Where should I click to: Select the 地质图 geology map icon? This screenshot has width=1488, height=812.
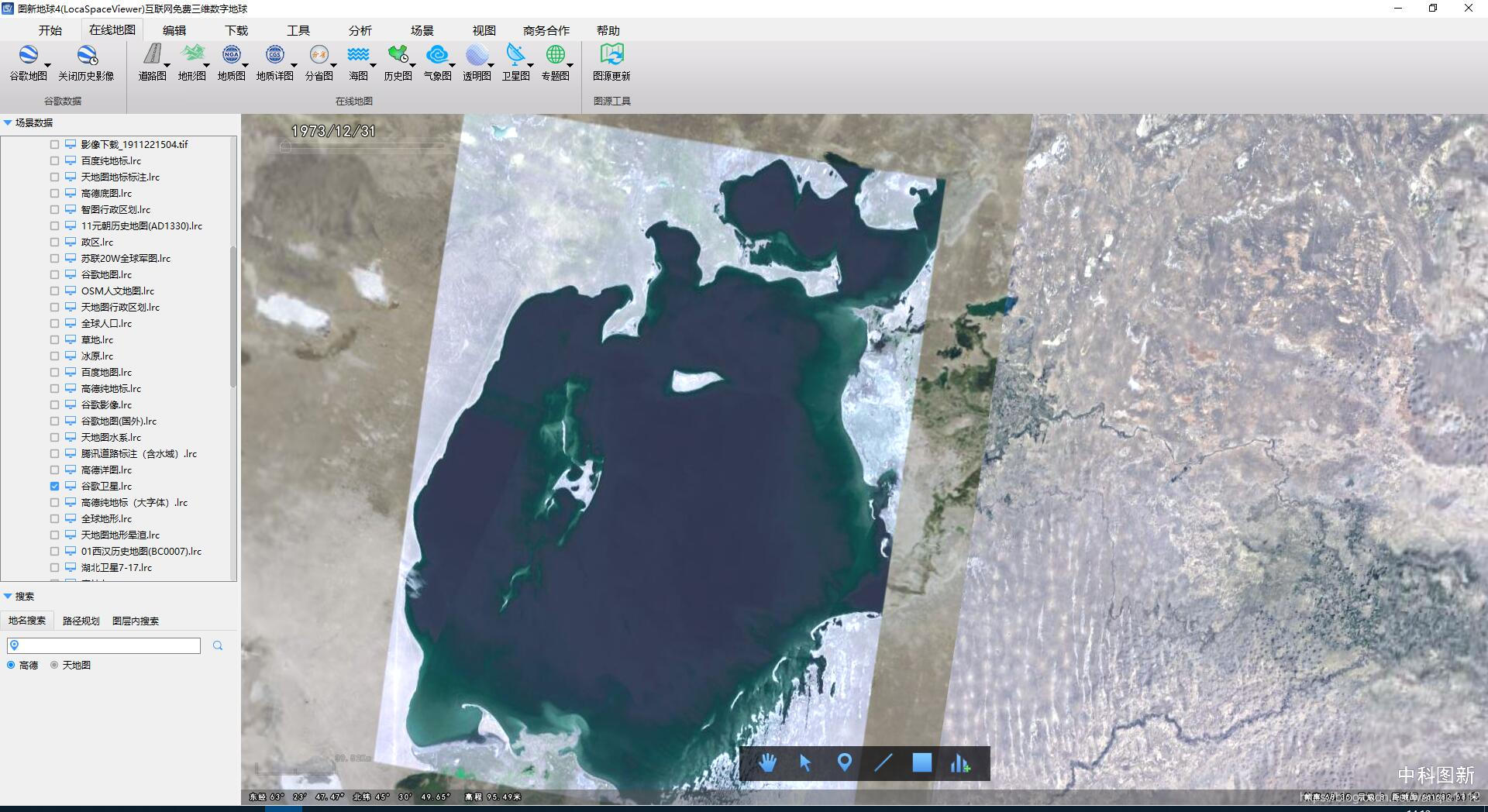231,54
